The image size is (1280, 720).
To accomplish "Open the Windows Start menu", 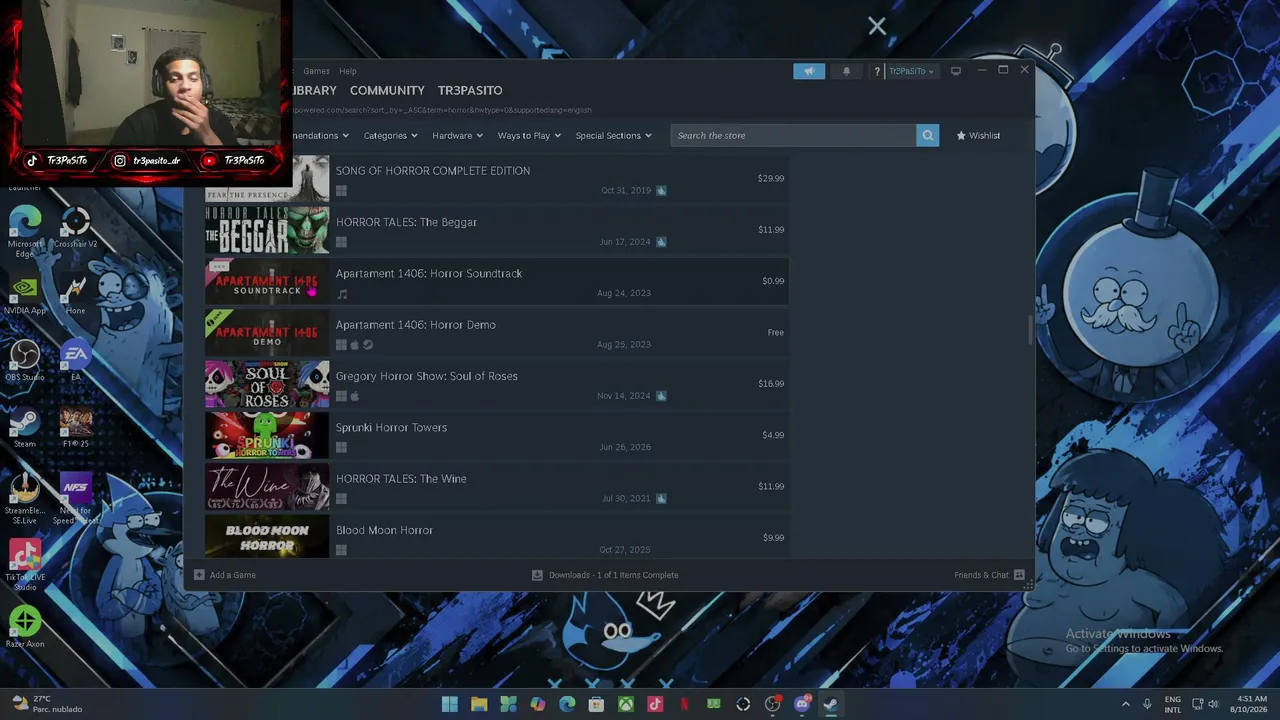I will [x=450, y=704].
